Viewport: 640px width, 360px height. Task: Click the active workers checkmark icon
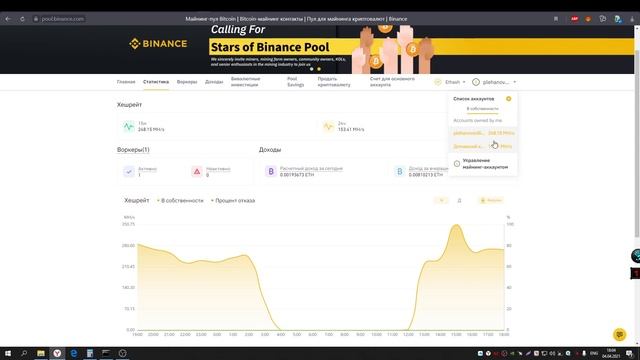[x=129, y=171]
